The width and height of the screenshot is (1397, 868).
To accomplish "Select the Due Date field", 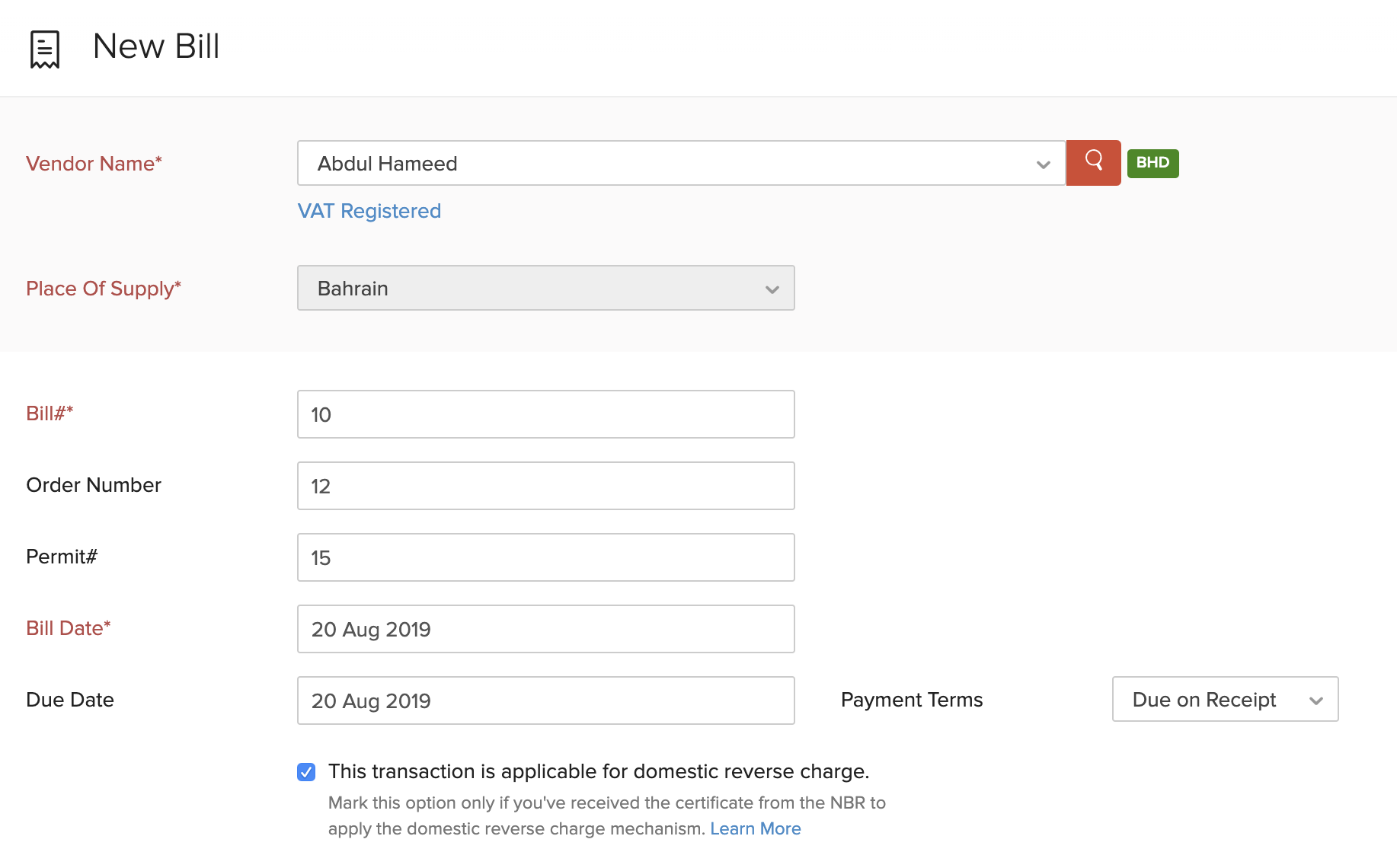I will 545,700.
